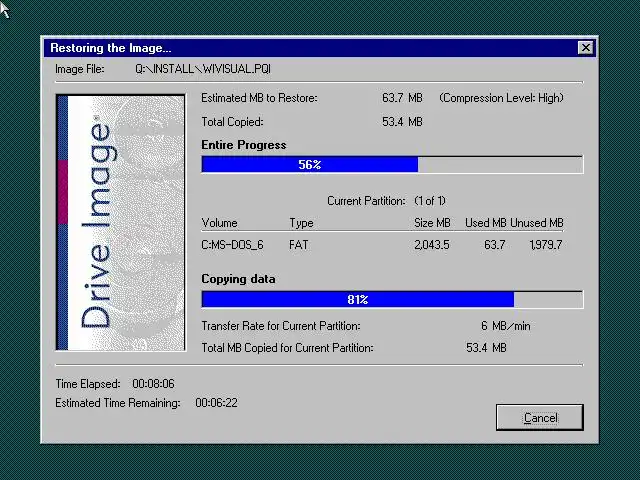Click the Current Partition label
Image resolution: width=640 pixels, height=480 pixels.
tap(366, 201)
